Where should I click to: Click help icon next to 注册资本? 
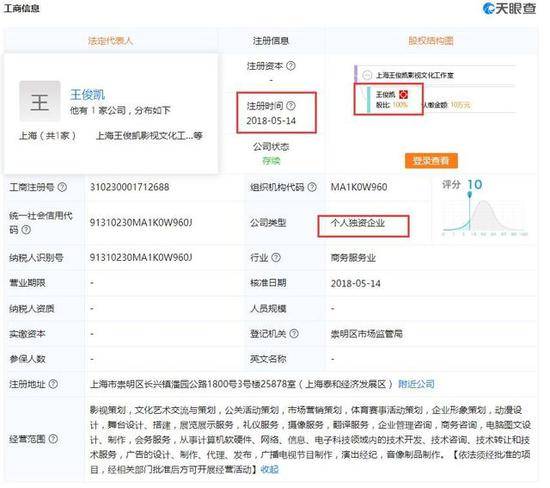pos(291,66)
